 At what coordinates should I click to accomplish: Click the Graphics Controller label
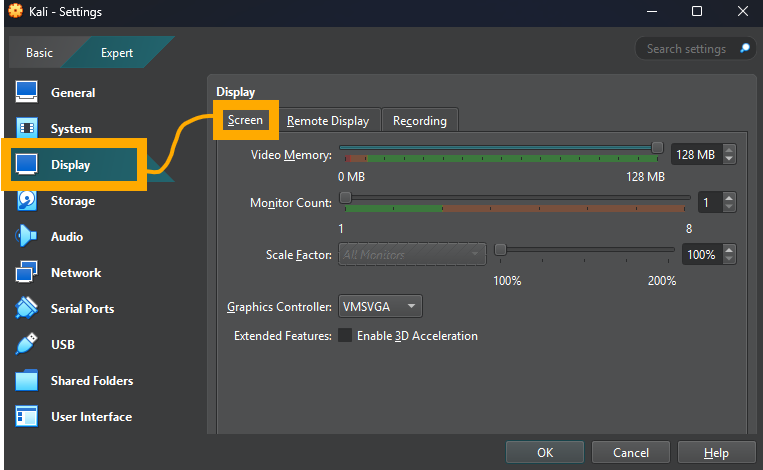tap(279, 307)
